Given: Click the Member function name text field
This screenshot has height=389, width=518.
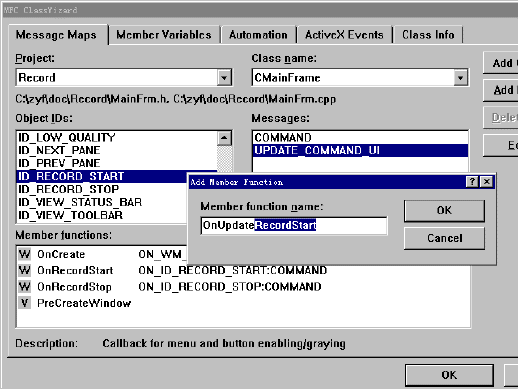Looking at the screenshot, I should [294, 226].
